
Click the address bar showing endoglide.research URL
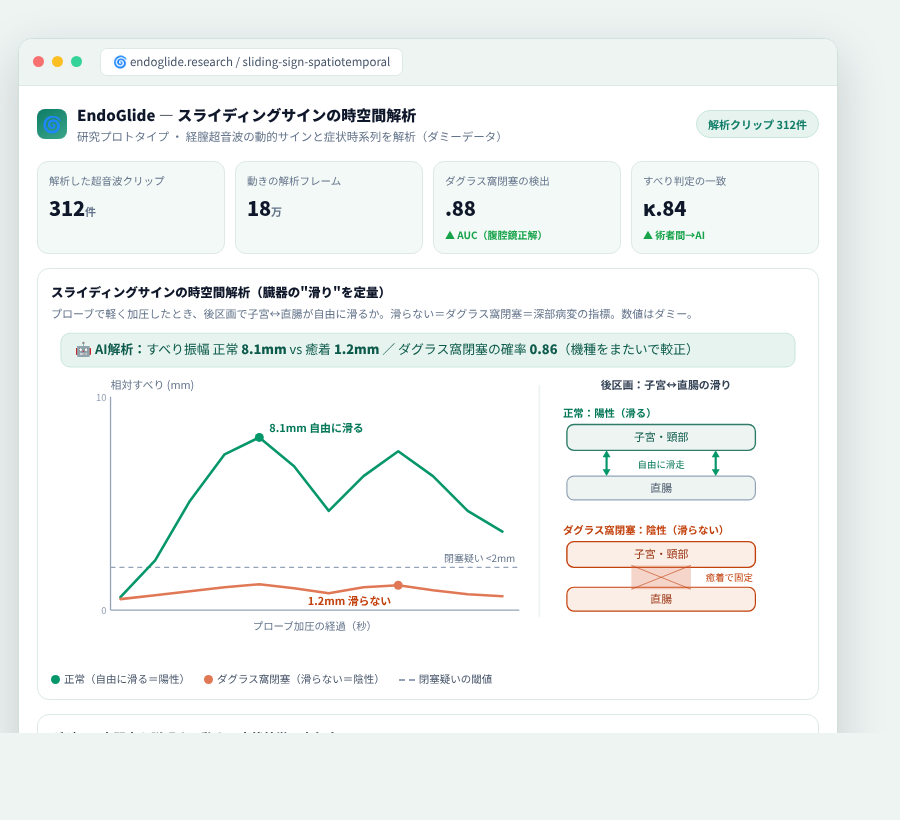pyautogui.click(x=251, y=62)
